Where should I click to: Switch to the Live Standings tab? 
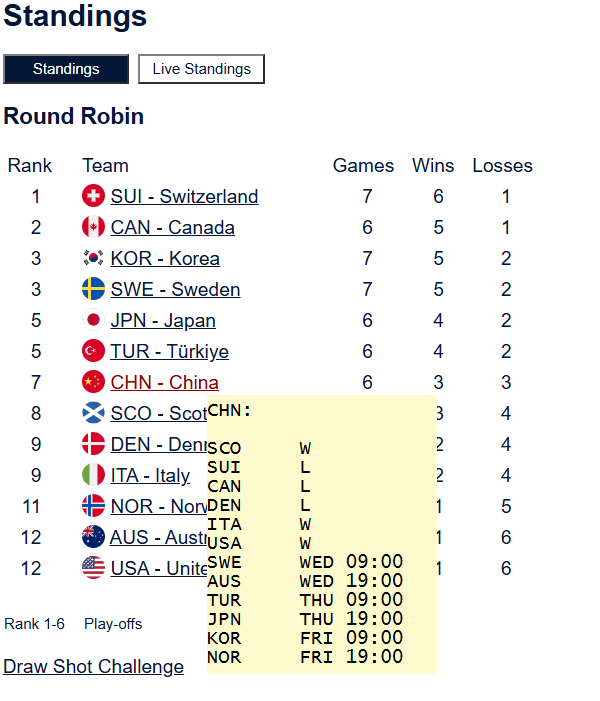pyautogui.click(x=201, y=69)
